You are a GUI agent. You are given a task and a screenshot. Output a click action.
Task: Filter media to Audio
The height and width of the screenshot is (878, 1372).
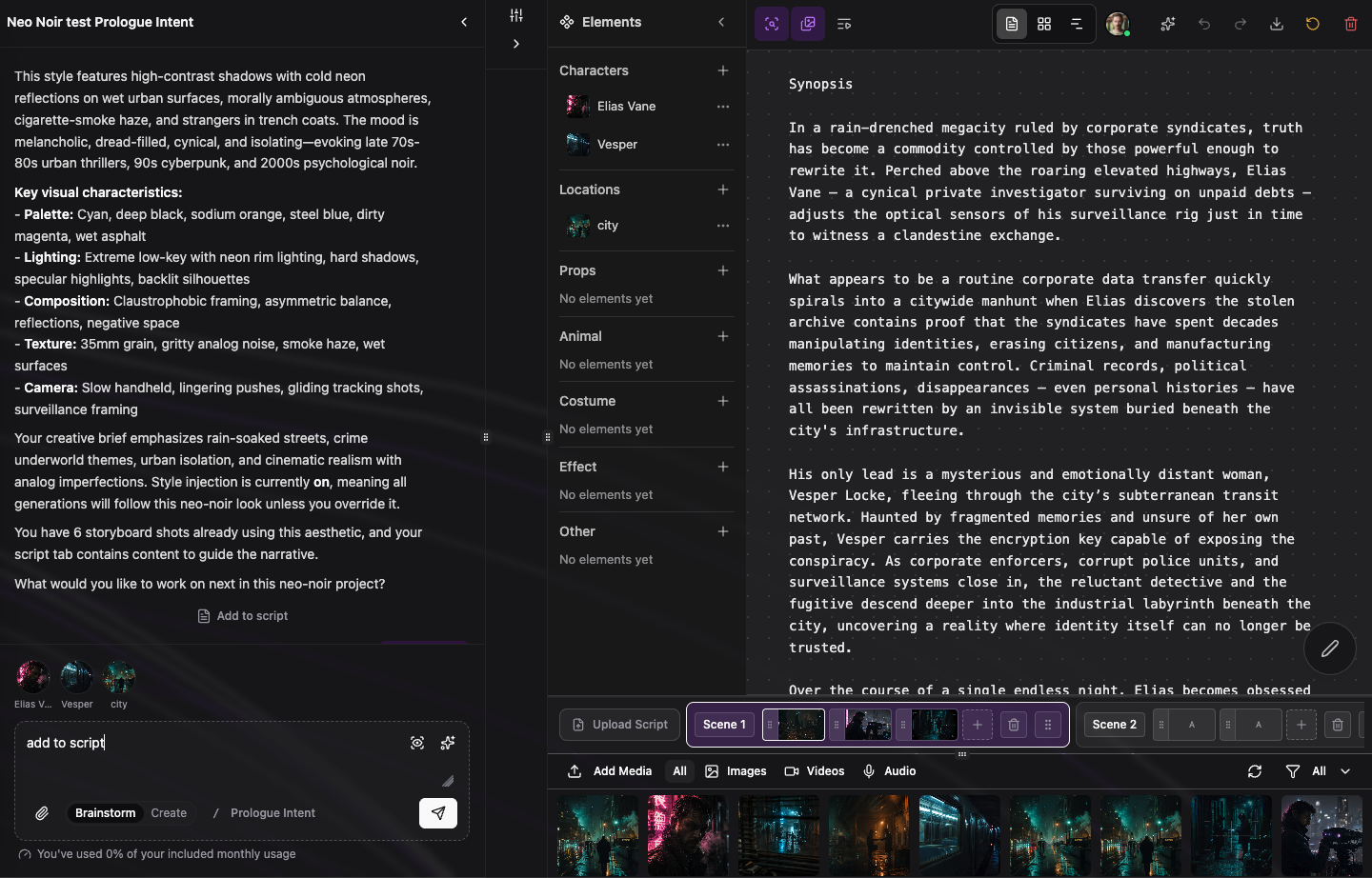coord(889,771)
